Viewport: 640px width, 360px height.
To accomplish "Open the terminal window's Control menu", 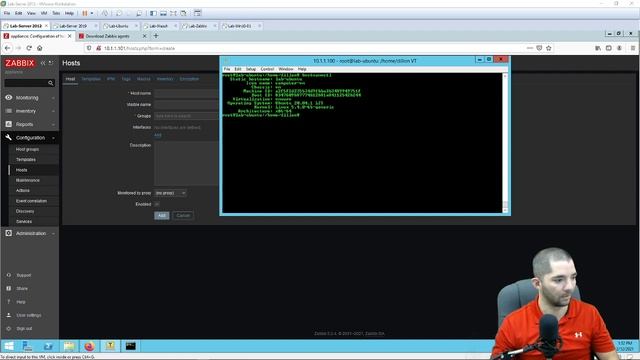I will 267,69.
